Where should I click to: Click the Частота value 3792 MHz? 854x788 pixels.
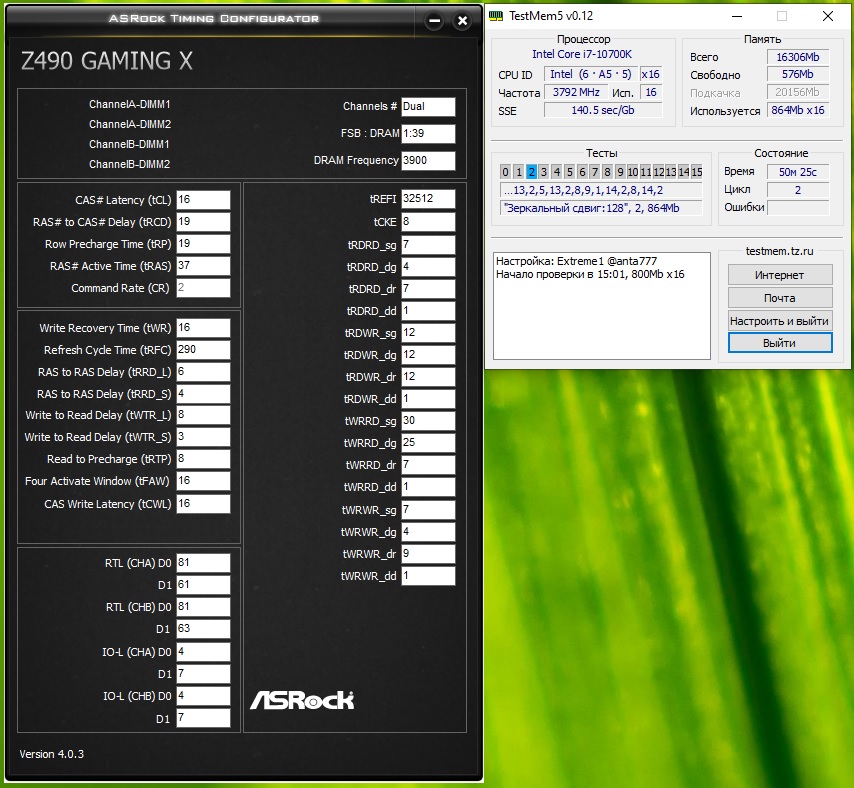576,92
